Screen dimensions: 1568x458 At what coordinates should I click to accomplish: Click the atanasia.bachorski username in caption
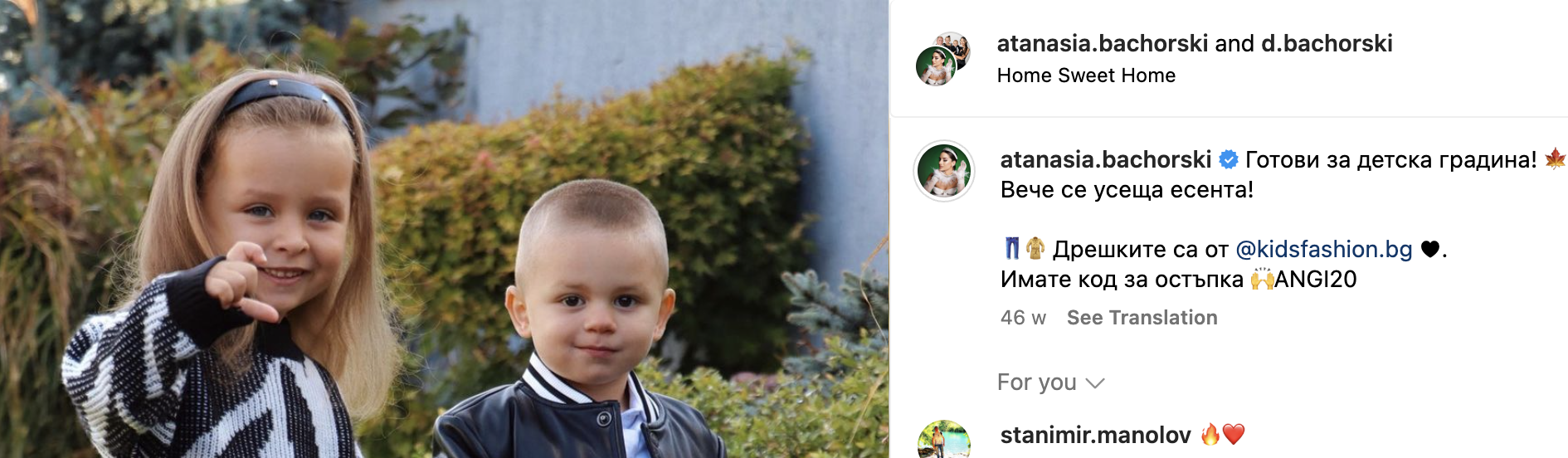[1106, 159]
